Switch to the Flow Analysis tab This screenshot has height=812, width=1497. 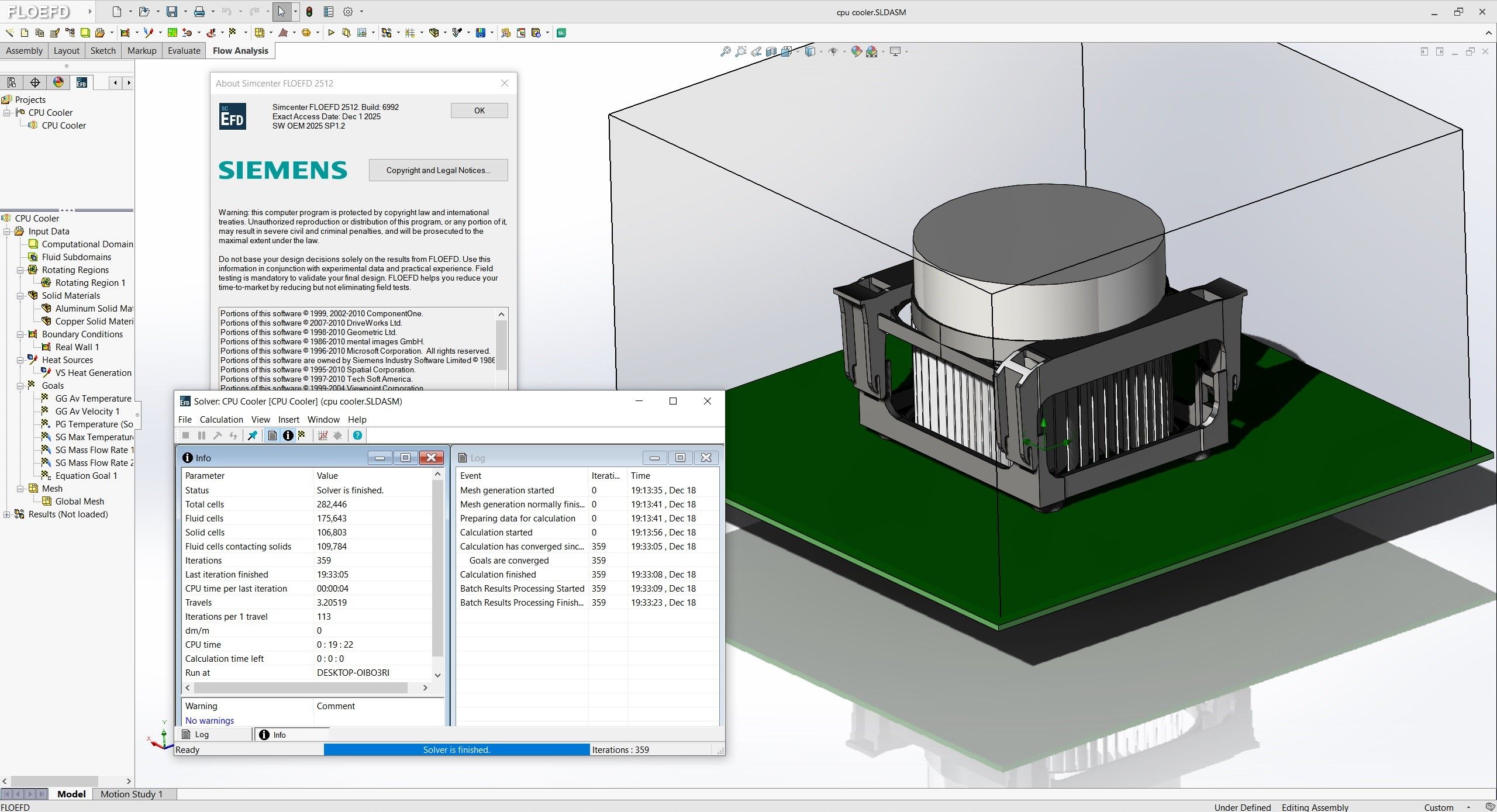coord(240,51)
